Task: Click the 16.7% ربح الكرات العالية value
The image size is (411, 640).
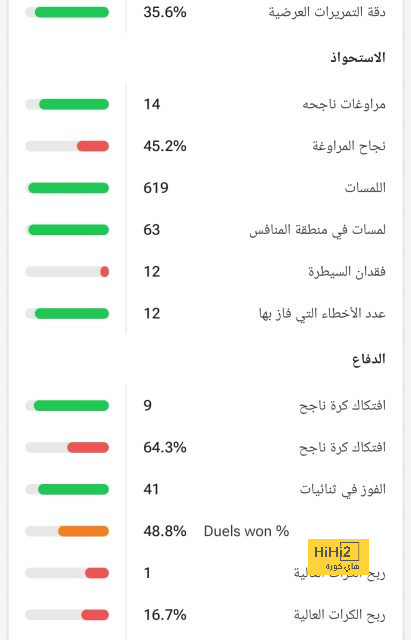Action: (165, 615)
